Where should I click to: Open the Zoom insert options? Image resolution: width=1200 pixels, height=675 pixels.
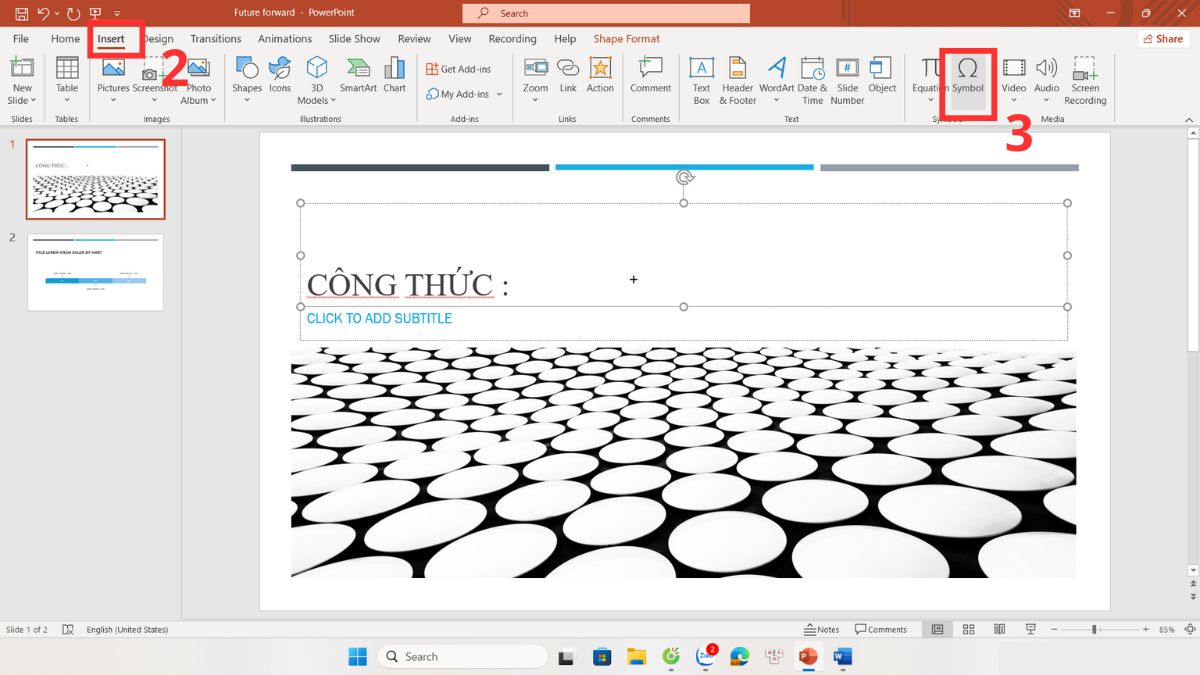[536, 80]
